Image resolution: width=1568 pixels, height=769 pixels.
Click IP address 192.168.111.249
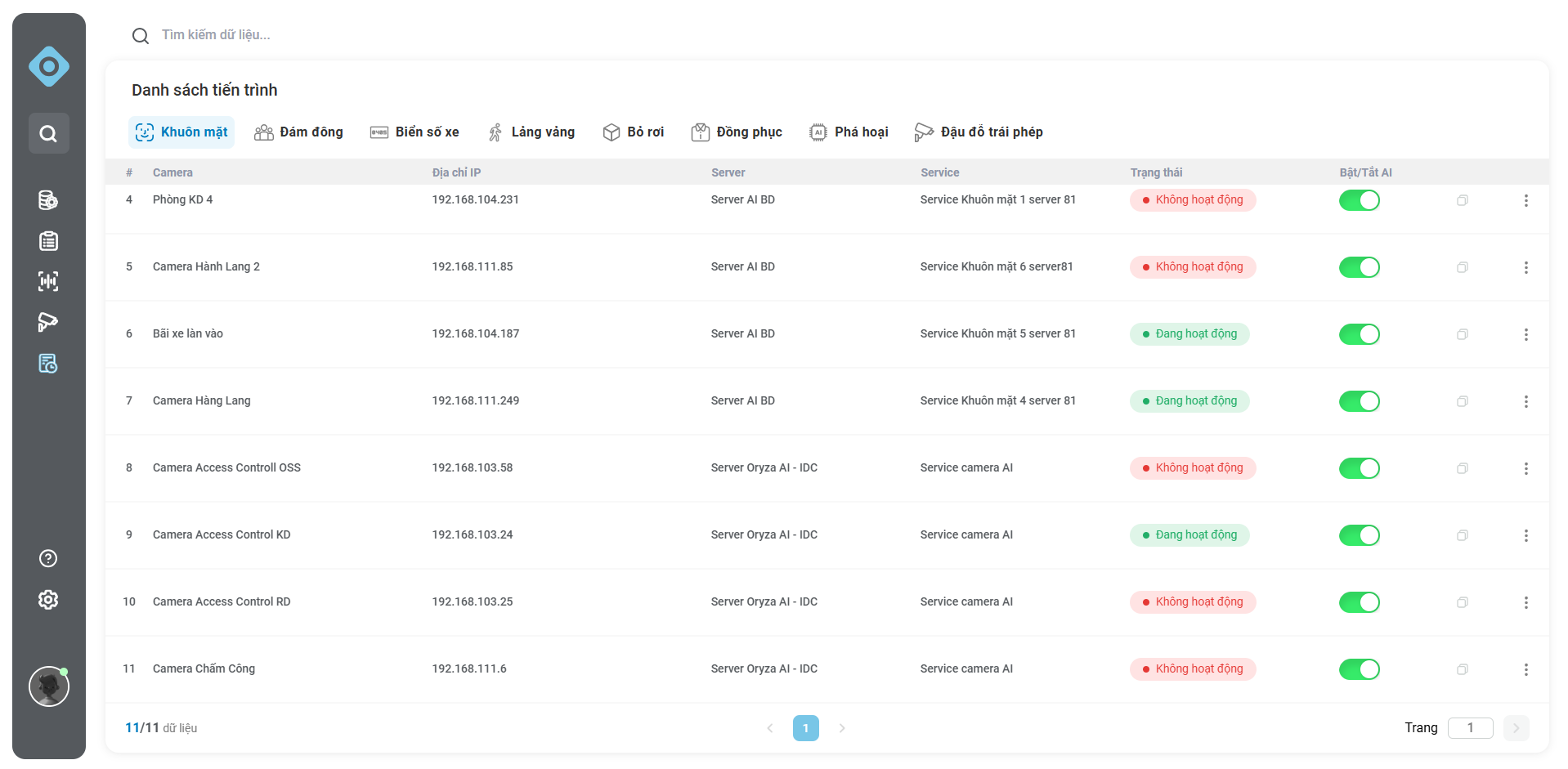tap(476, 400)
